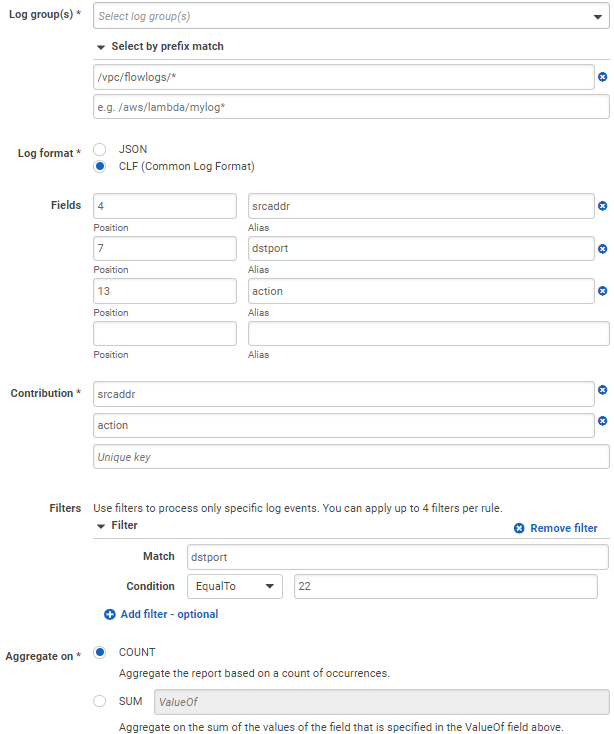Select COUNT aggregation option
The height and width of the screenshot is (734, 614).
pos(100,652)
